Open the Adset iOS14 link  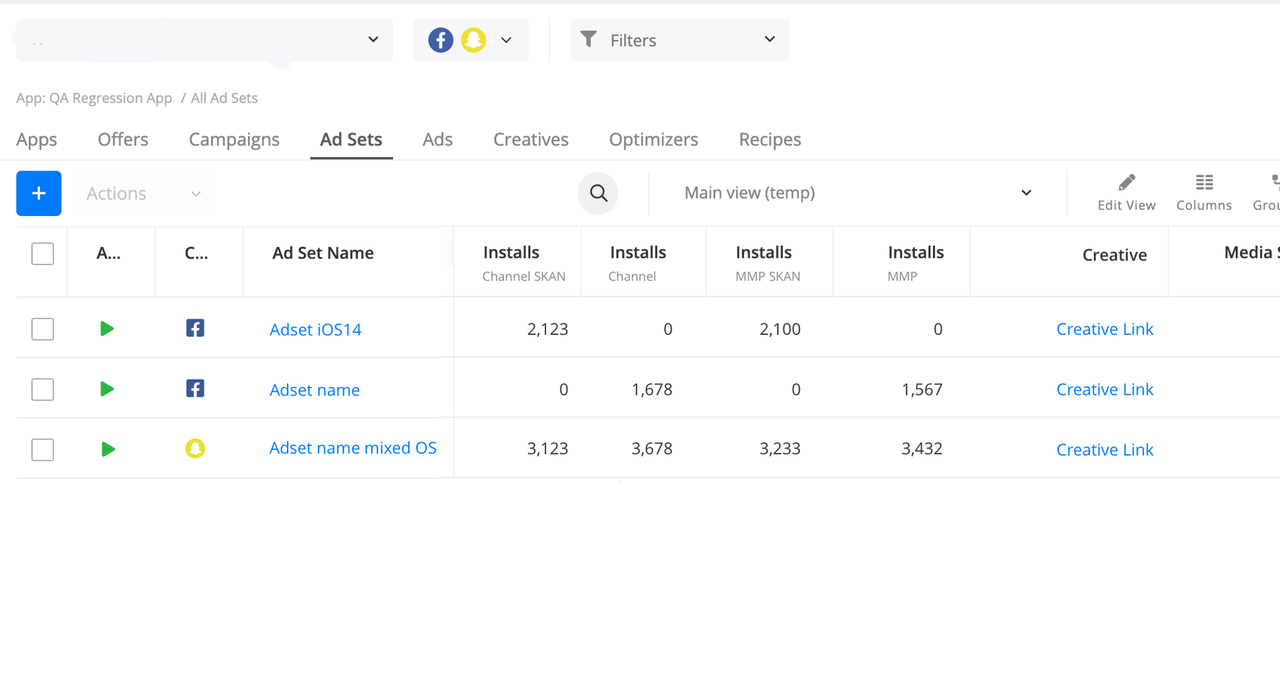316,329
